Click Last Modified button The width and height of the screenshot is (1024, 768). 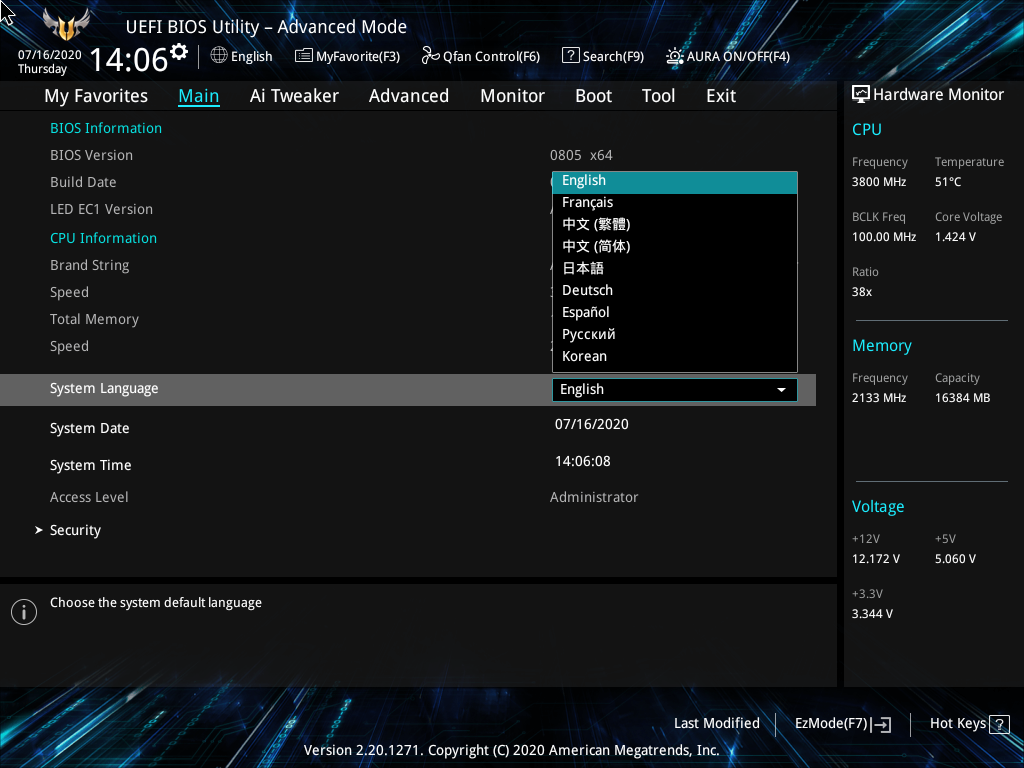tap(716, 723)
